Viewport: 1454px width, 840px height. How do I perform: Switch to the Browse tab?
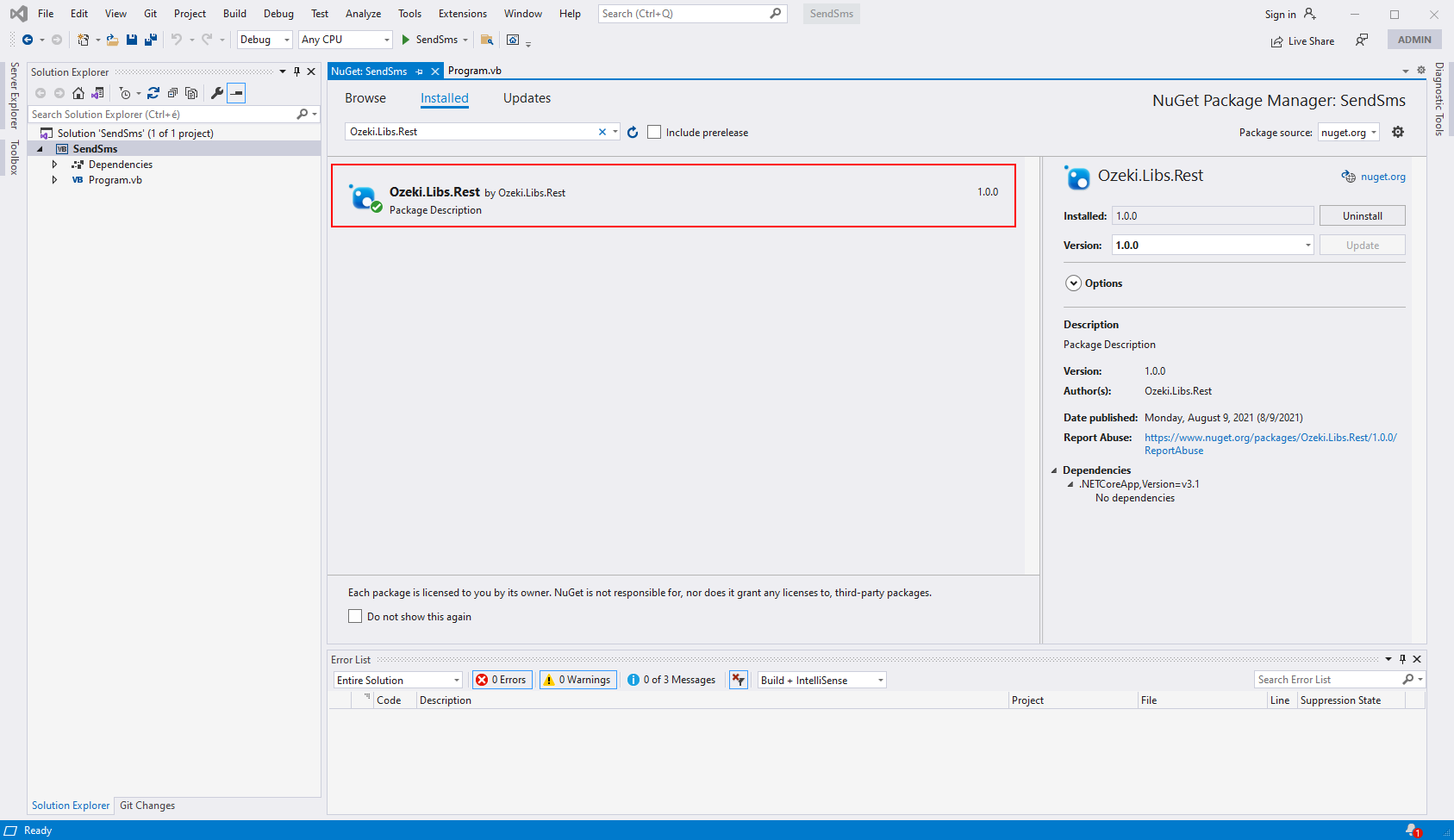[x=365, y=98]
